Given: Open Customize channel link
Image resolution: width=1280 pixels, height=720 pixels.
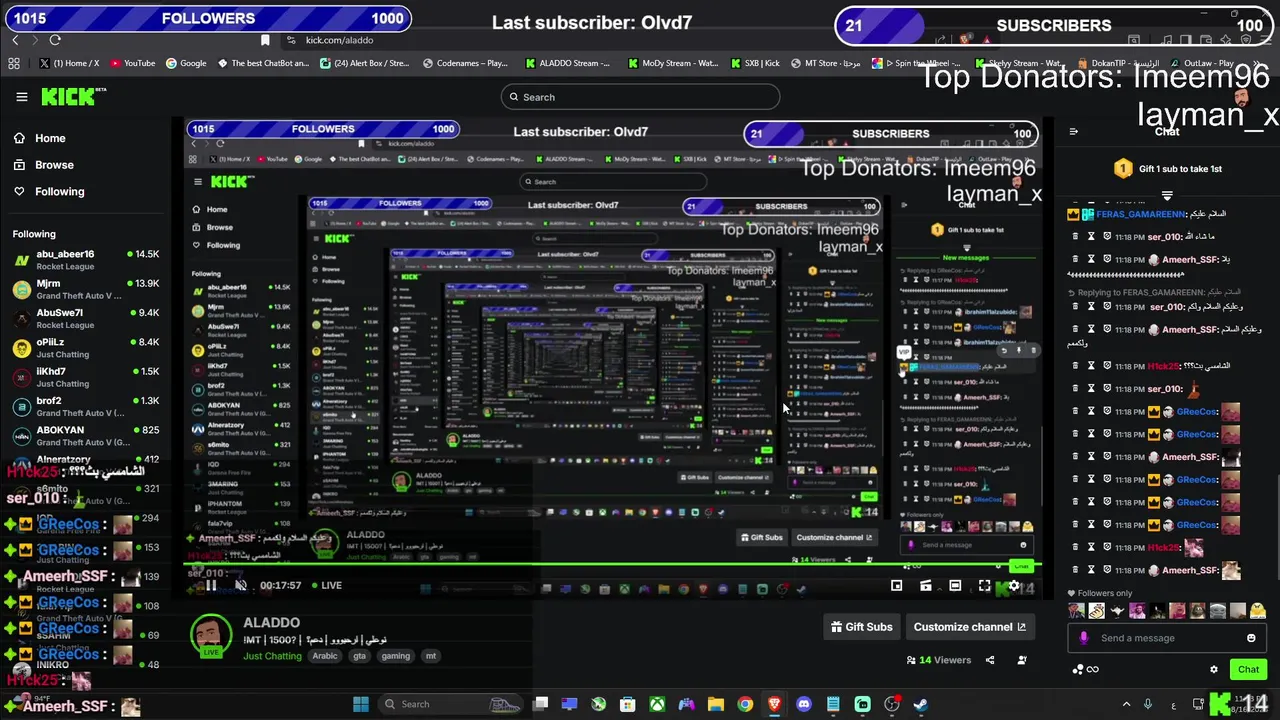Looking at the screenshot, I should coord(970,627).
